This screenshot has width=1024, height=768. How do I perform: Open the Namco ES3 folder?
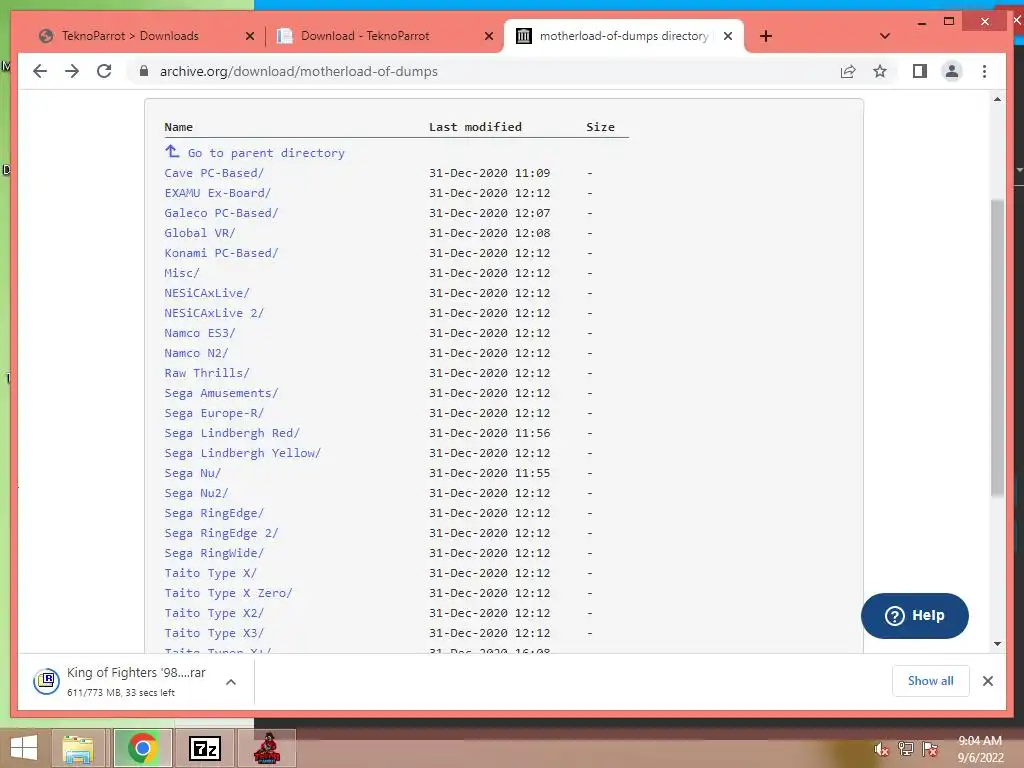point(200,333)
